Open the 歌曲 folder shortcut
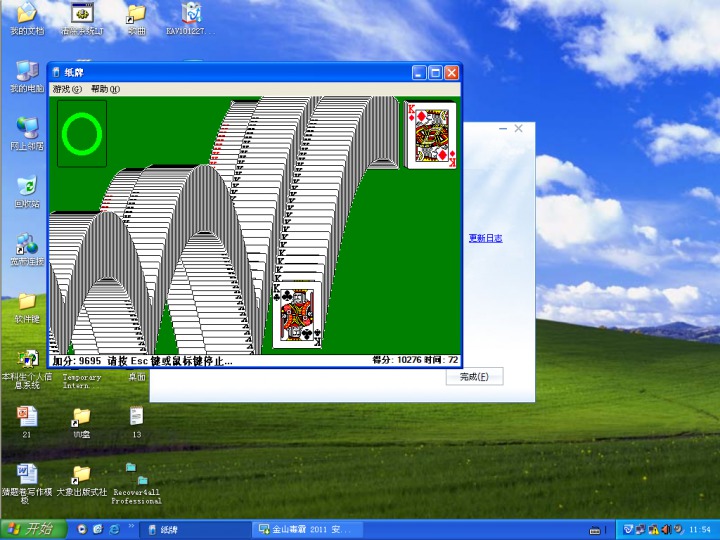 136,19
